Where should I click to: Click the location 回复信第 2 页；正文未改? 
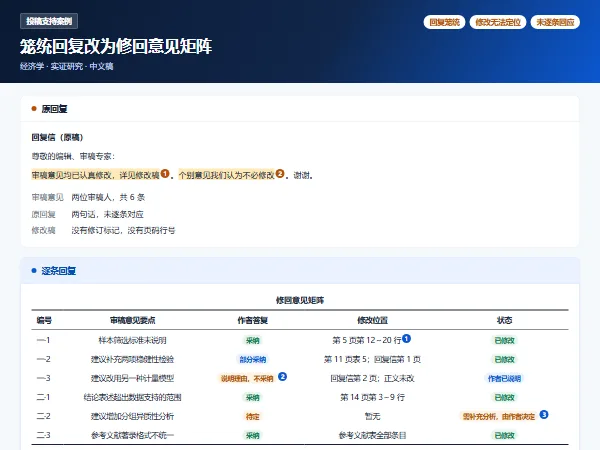[x=372, y=378]
